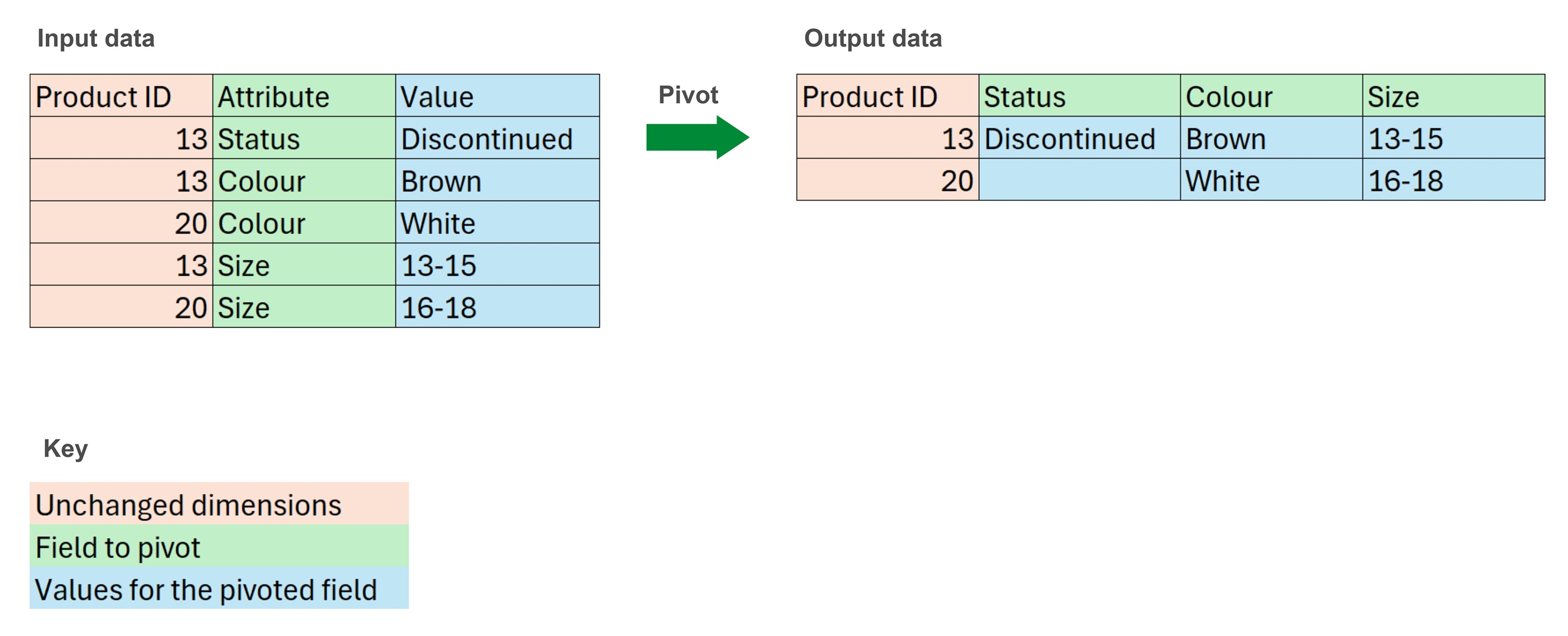Select the Status column header in output table
1568x636 pixels.
pos(1079,96)
